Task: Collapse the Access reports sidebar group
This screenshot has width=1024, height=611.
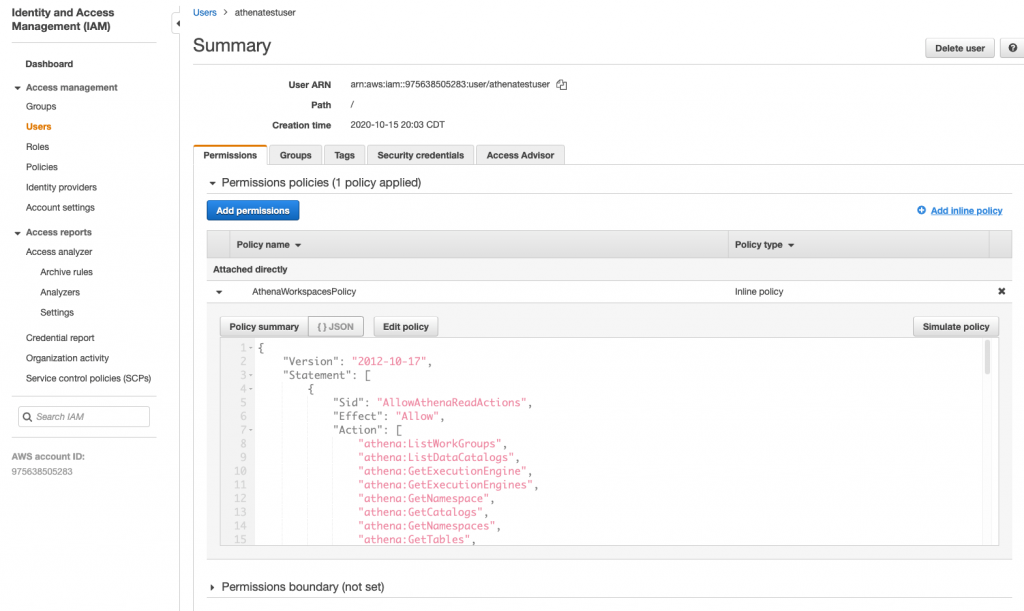Action: click(x=18, y=232)
